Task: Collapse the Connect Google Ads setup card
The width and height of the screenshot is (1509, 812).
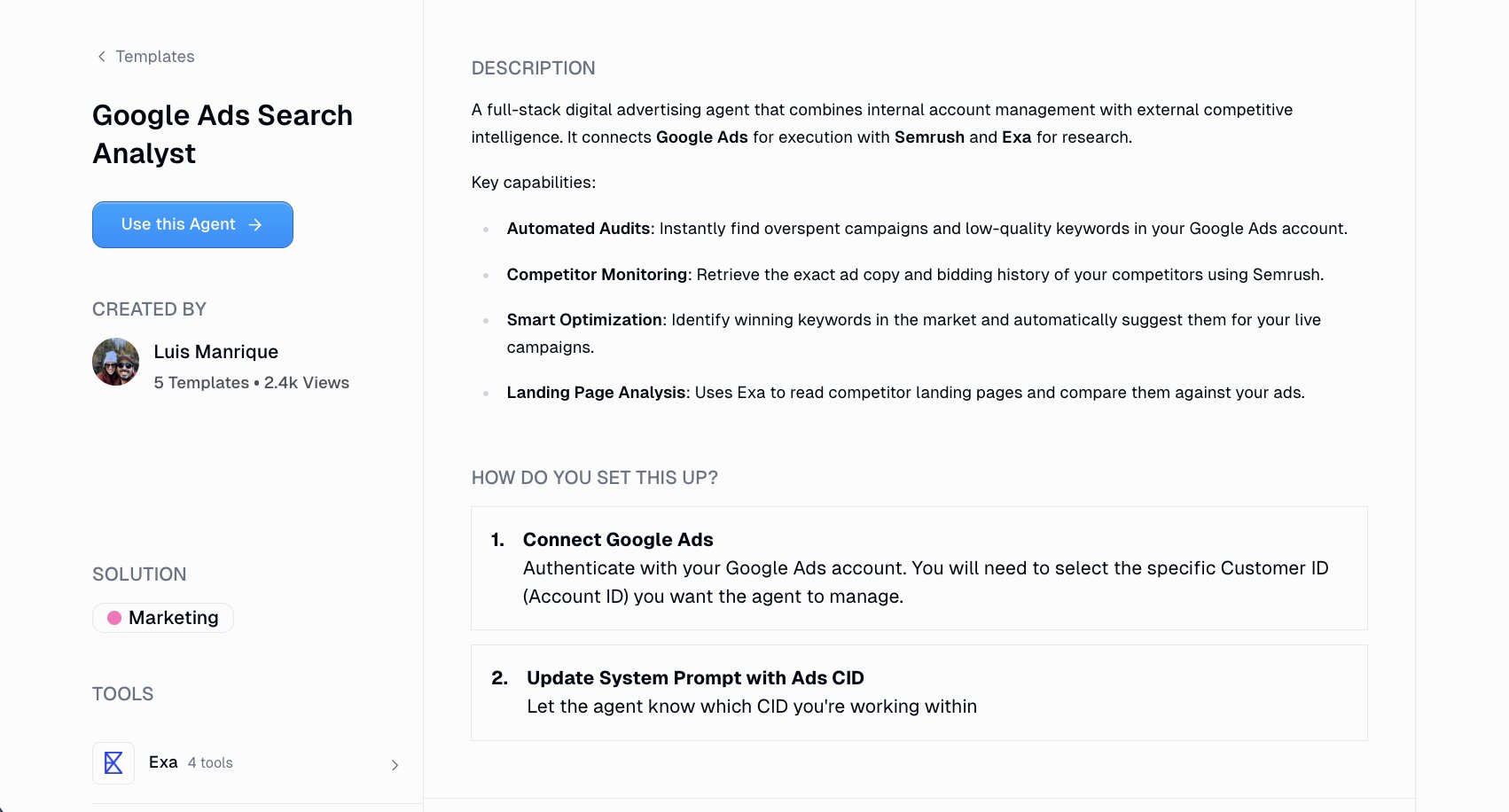Action: click(x=618, y=539)
